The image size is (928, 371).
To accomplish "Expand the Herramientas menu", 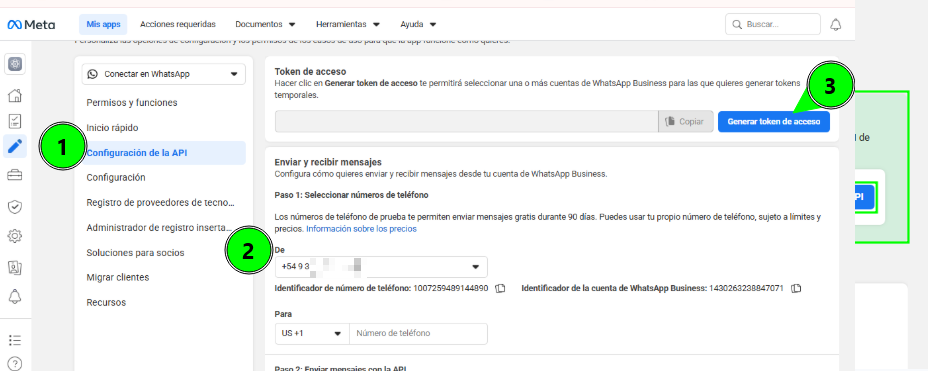I will (x=348, y=24).
